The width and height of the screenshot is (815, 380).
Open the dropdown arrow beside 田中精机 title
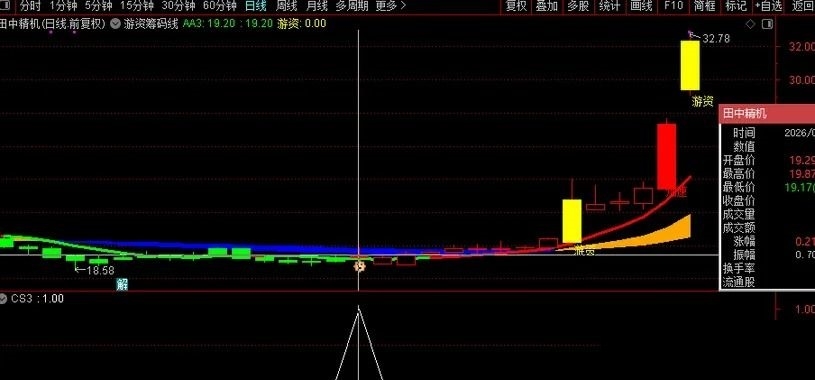[114, 24]
